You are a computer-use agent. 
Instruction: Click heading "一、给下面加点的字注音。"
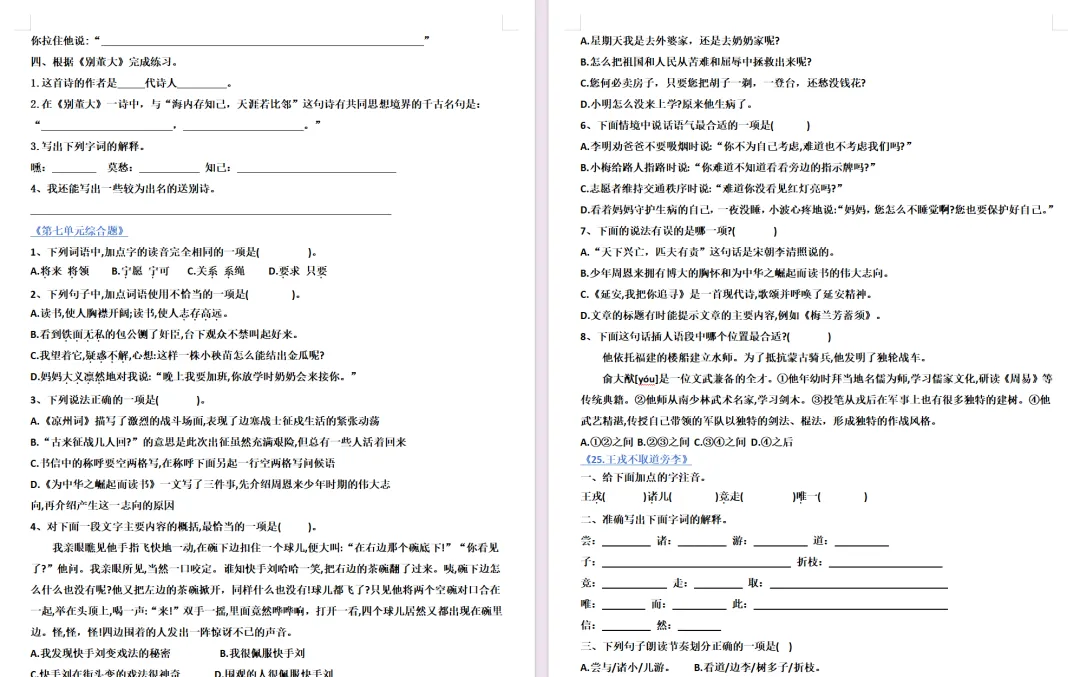pos(644,477)
